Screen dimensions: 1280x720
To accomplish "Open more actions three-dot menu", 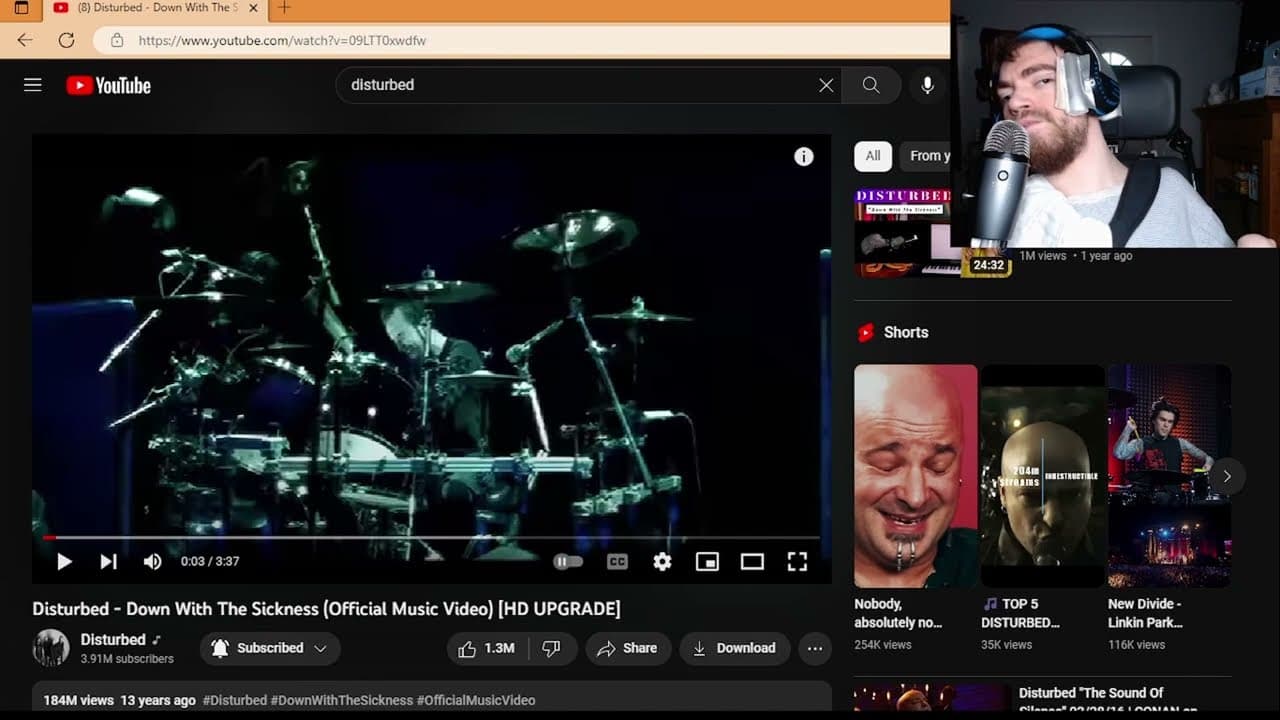I will coord(815,648).
